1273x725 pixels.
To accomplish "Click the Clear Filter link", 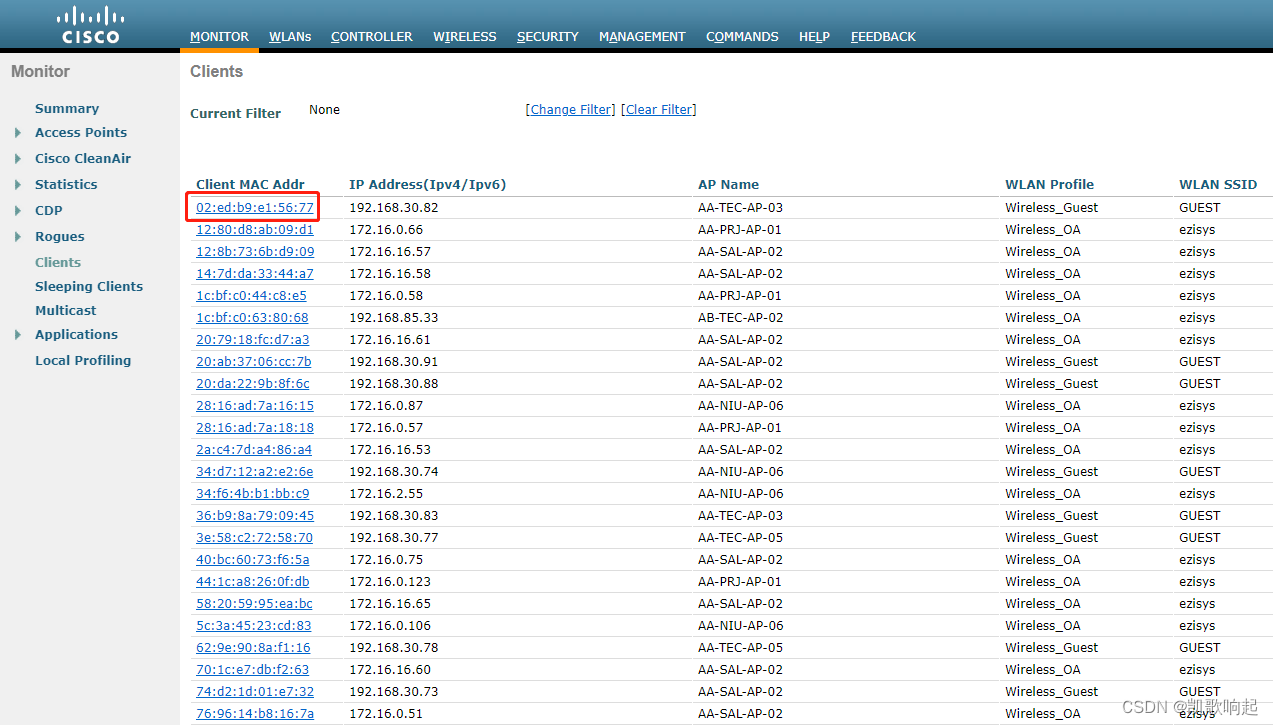I will tap(659, 109).
